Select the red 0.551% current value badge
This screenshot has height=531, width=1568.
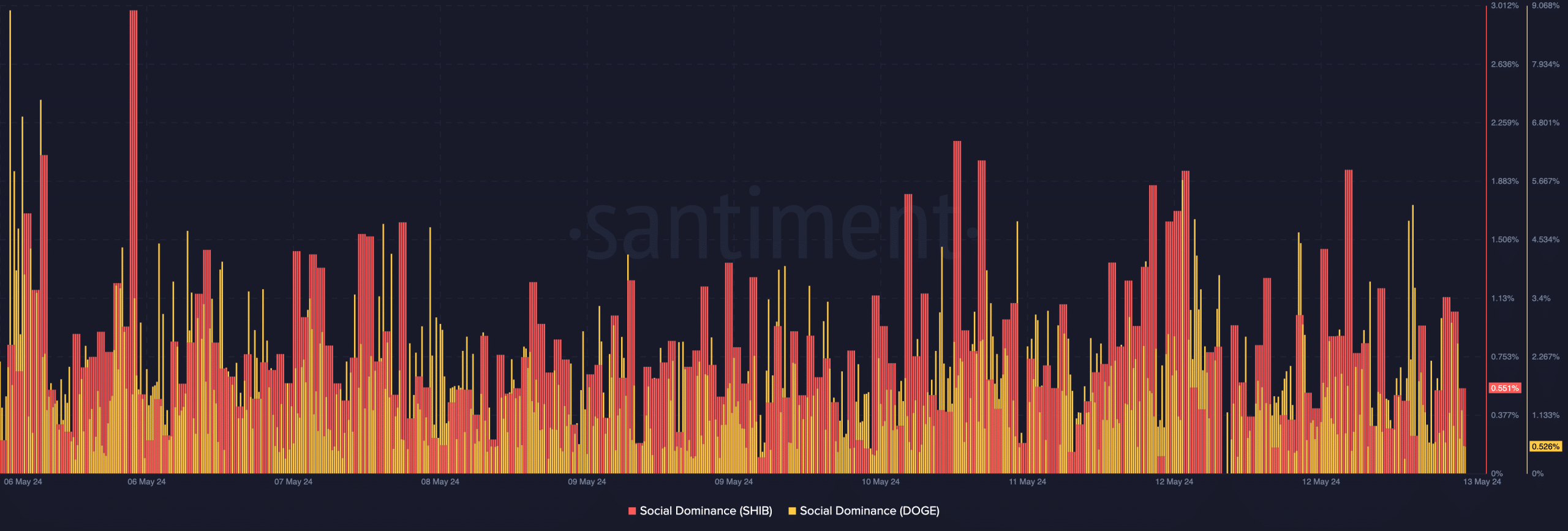pos(1505,388)
